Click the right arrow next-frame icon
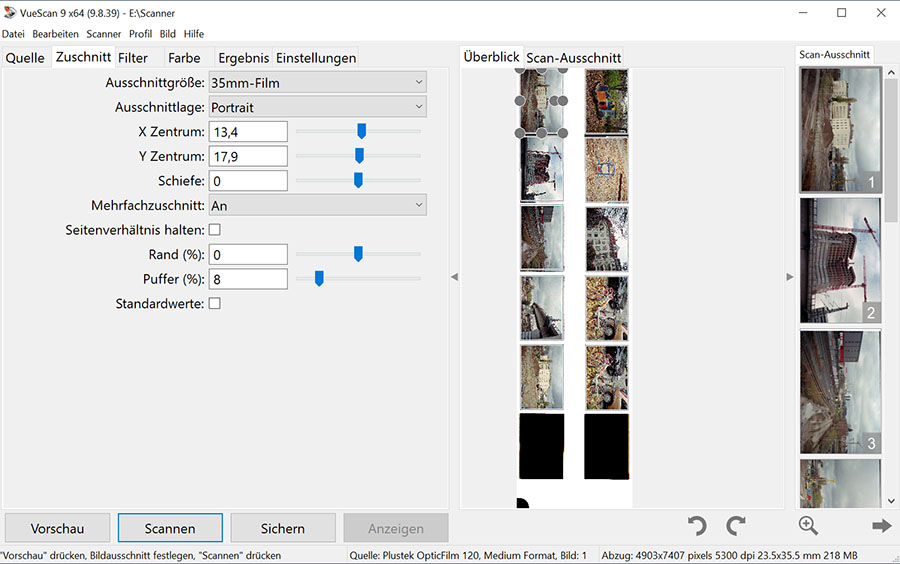The width and height of the screenshot is (900, 564). (x=881, y=526)
